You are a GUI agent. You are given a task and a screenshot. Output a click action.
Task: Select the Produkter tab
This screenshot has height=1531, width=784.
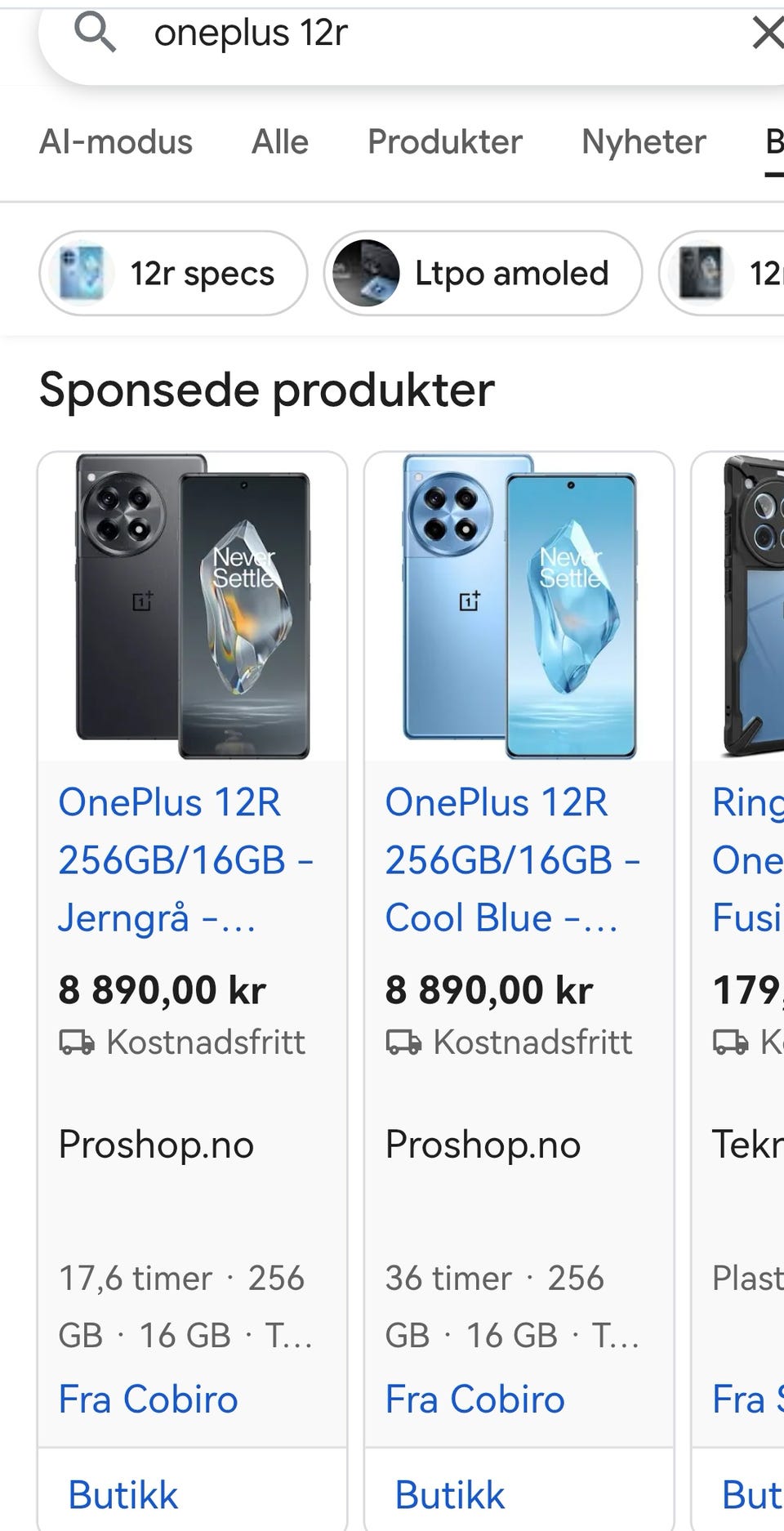tap(445, 142)
